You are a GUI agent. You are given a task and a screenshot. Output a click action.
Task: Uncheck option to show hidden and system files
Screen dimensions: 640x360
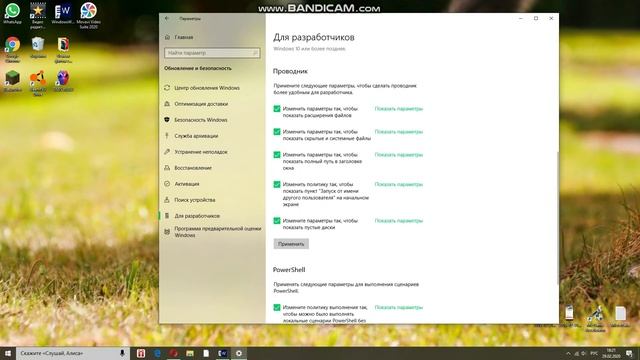(277, 131)
